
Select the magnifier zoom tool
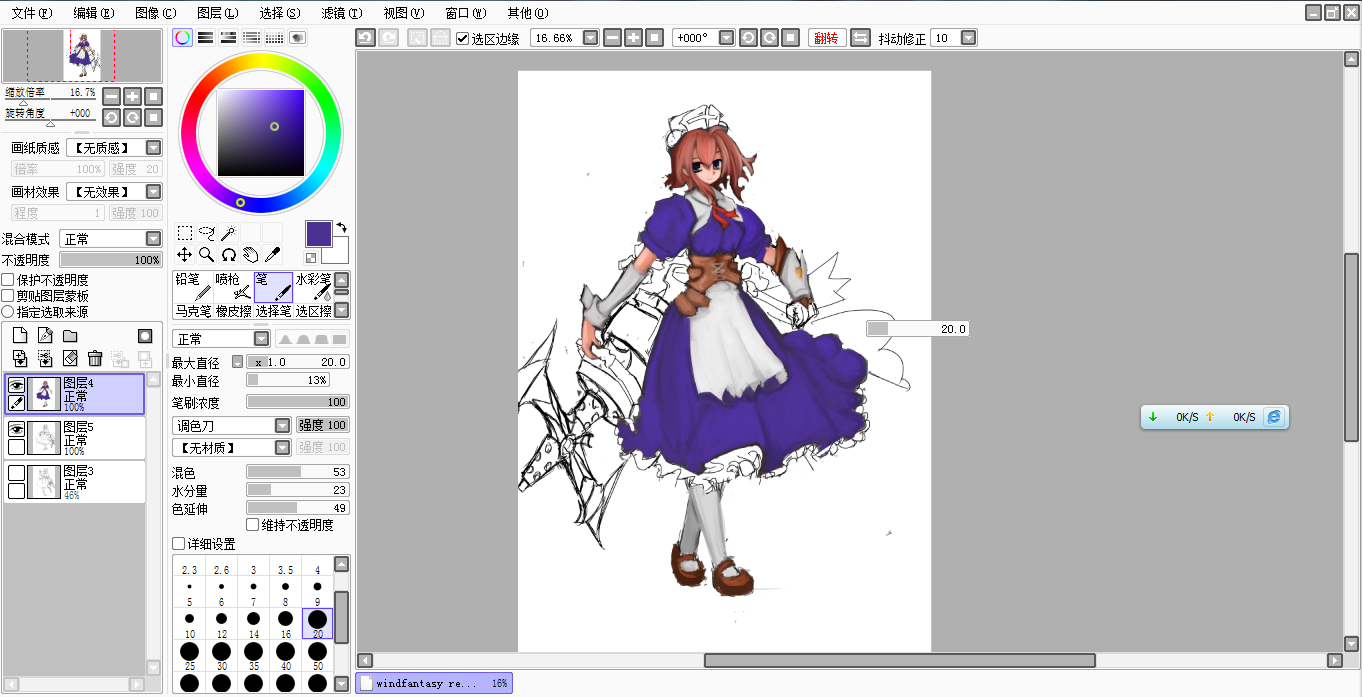tap(207, 255)
